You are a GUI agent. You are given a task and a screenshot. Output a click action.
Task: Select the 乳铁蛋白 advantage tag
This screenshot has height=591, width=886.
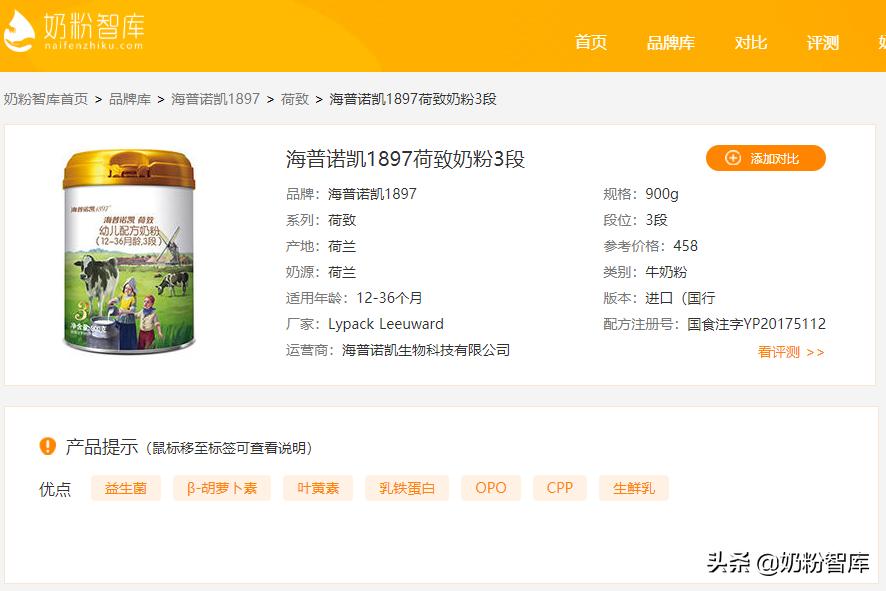(406, 488)
